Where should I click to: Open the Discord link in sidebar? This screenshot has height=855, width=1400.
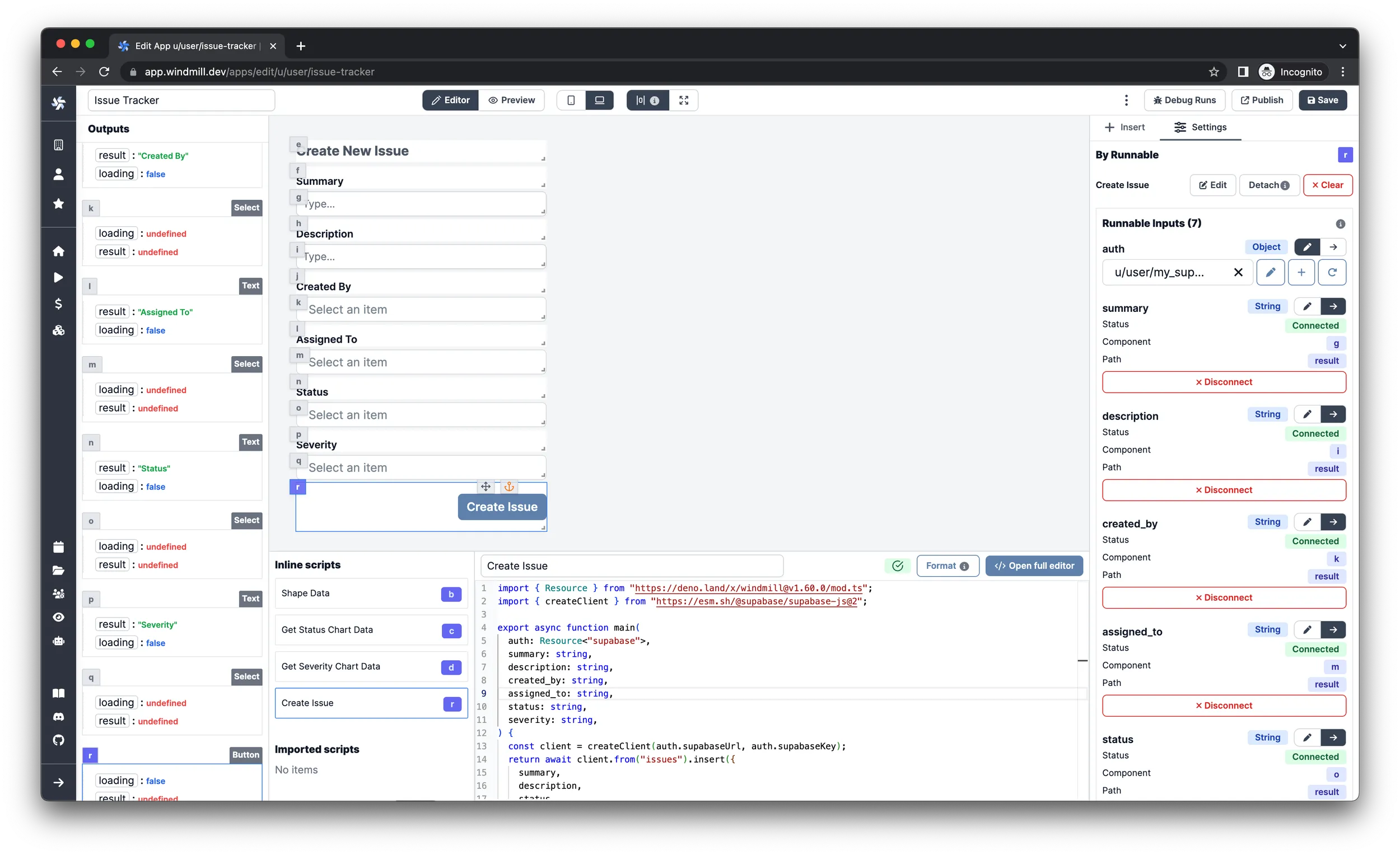click(x=59, y=716)
